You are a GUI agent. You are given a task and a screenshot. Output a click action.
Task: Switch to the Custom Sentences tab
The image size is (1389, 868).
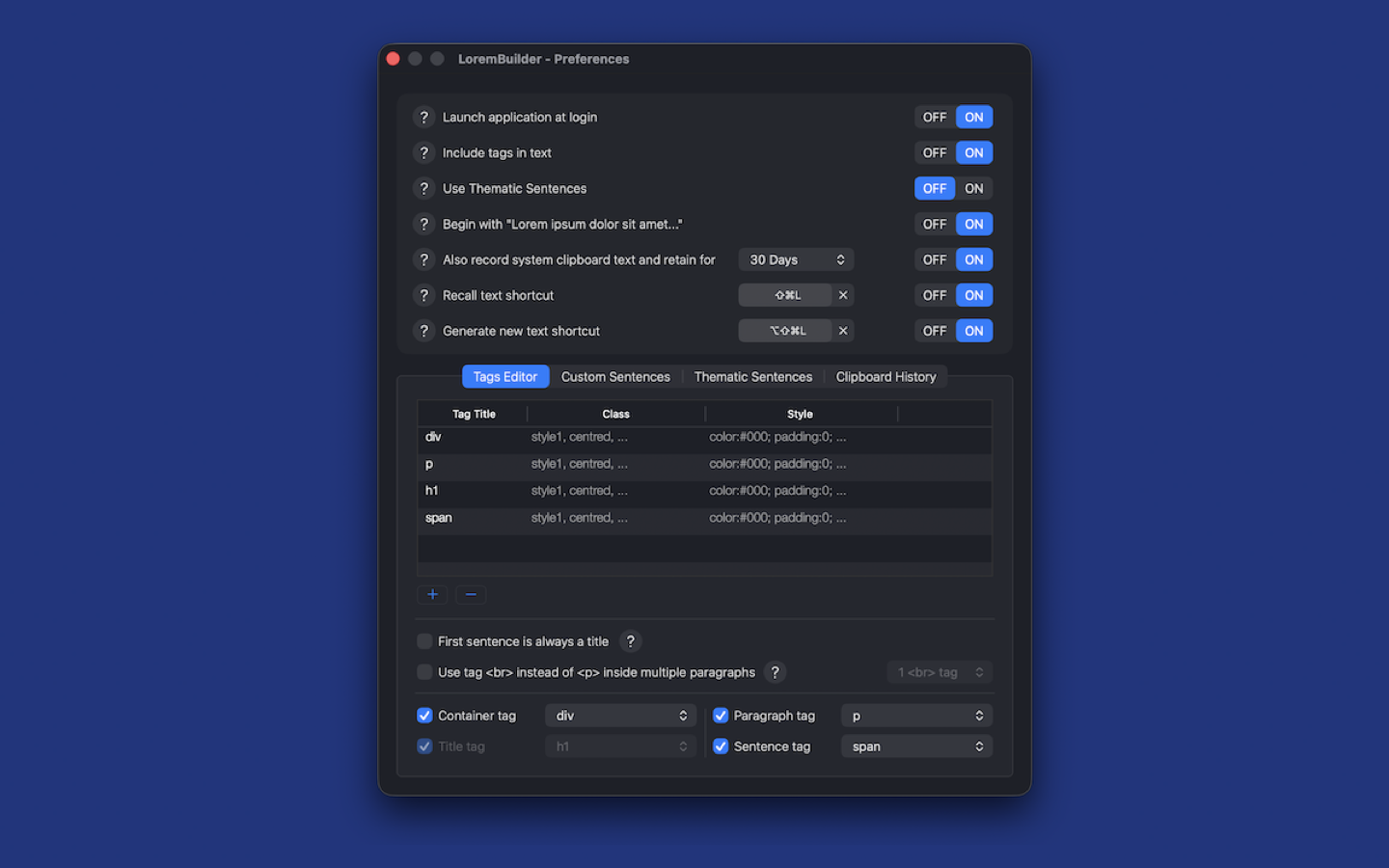point(615,376)
